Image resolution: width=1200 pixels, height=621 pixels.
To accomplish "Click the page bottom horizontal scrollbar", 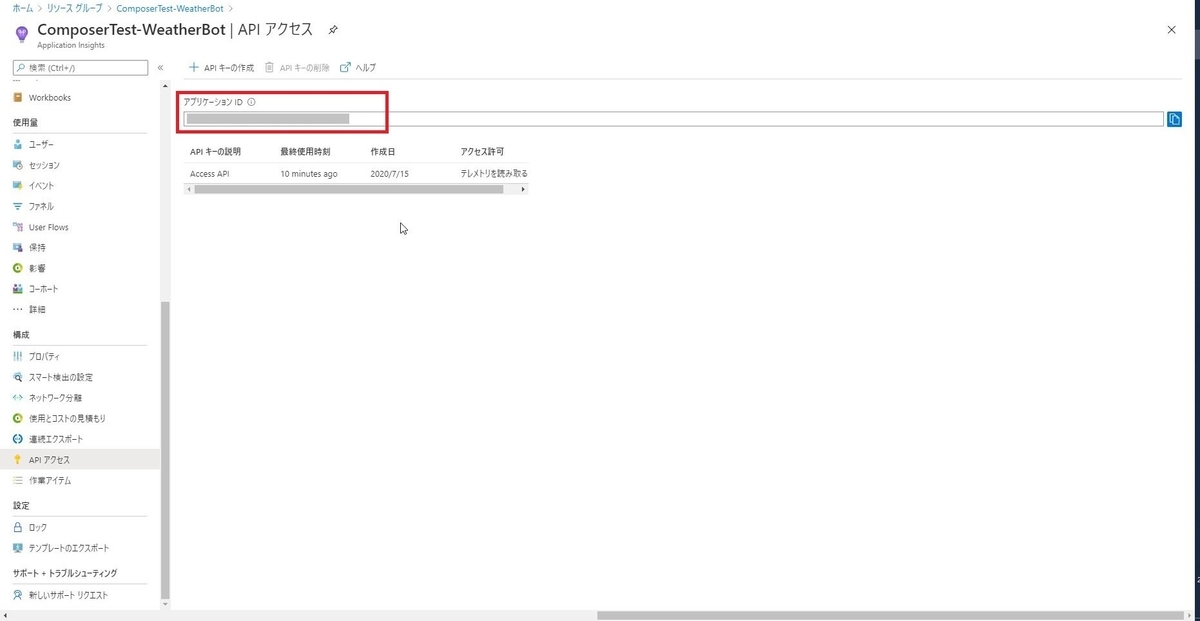I will coord(891,616).
